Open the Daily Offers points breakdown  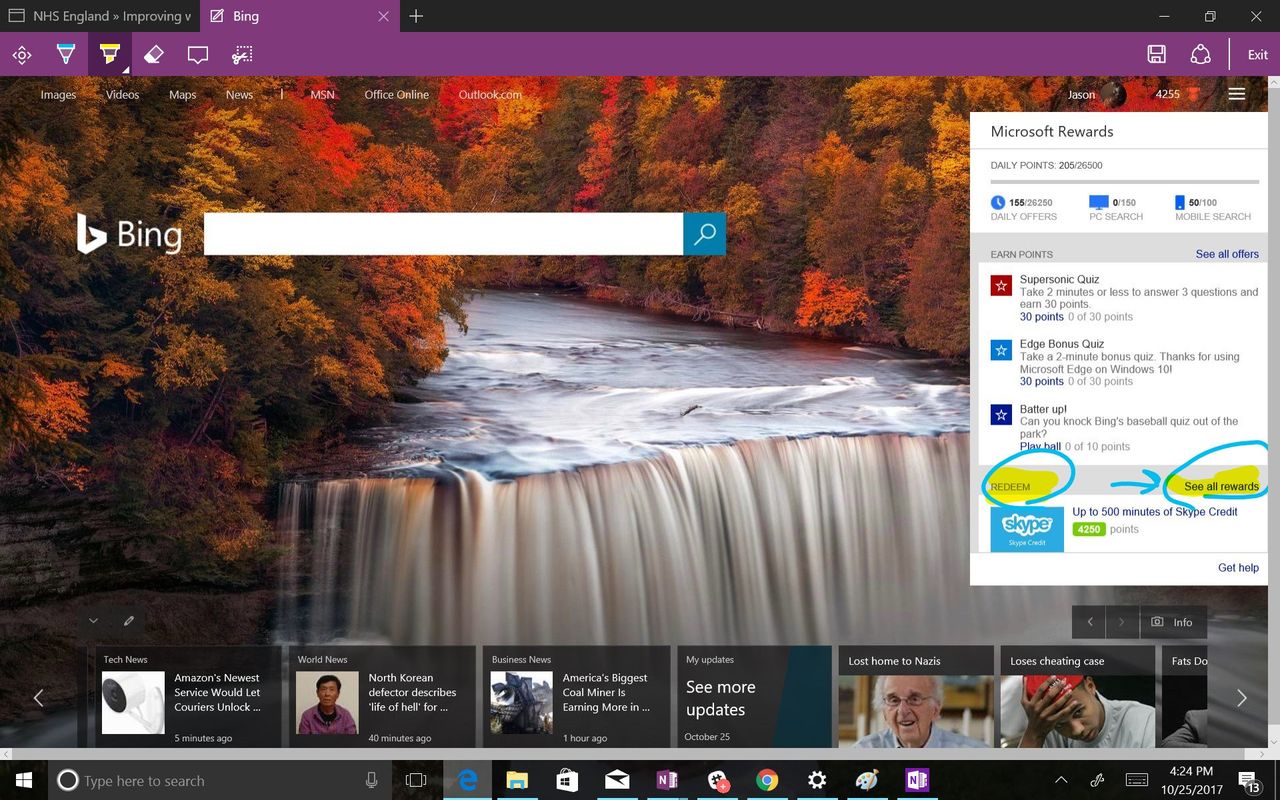1022,208
